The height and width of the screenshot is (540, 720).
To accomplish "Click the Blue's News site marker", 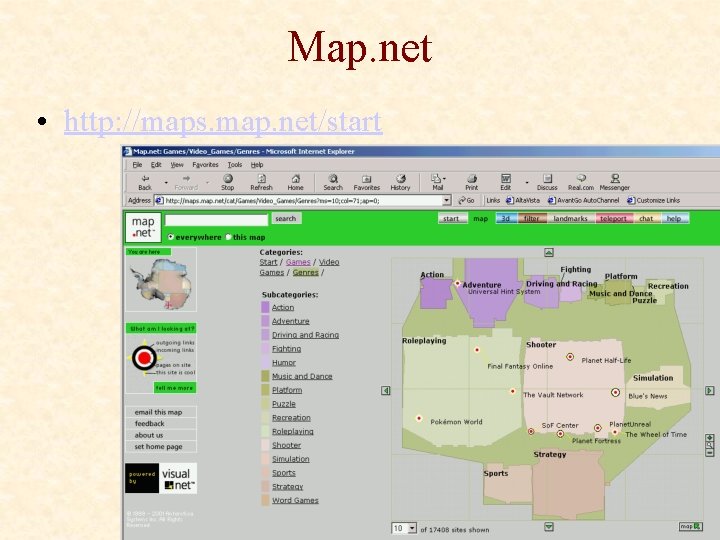I will point(615,392).
